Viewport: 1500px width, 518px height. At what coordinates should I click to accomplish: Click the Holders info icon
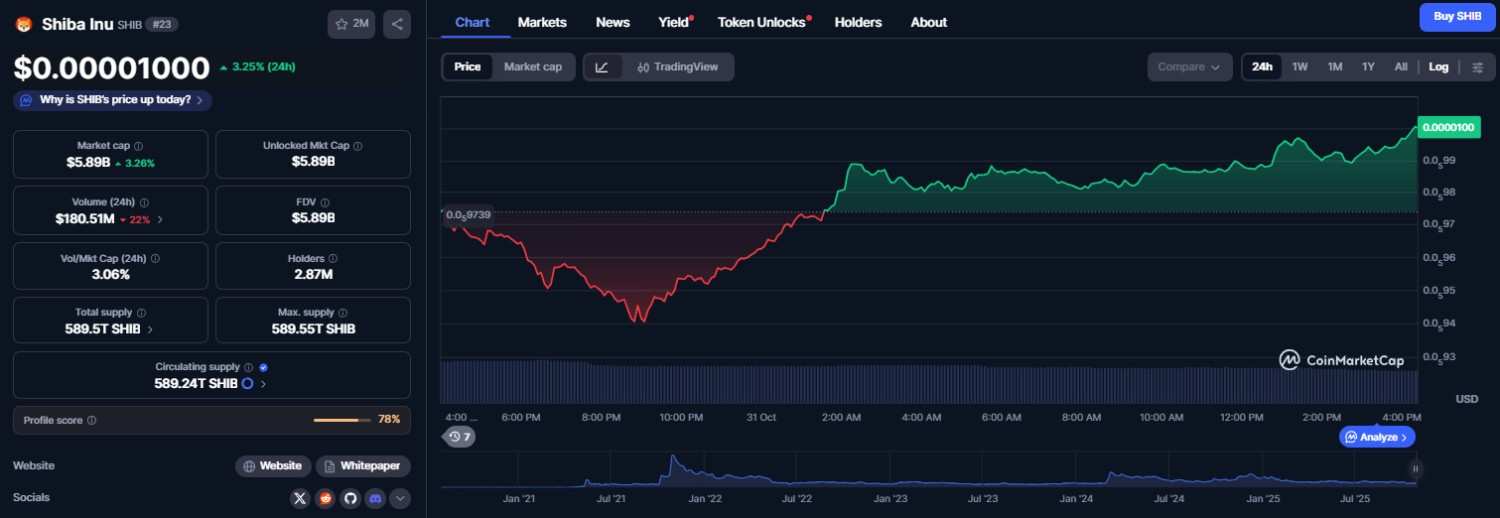tap(333, 258)
